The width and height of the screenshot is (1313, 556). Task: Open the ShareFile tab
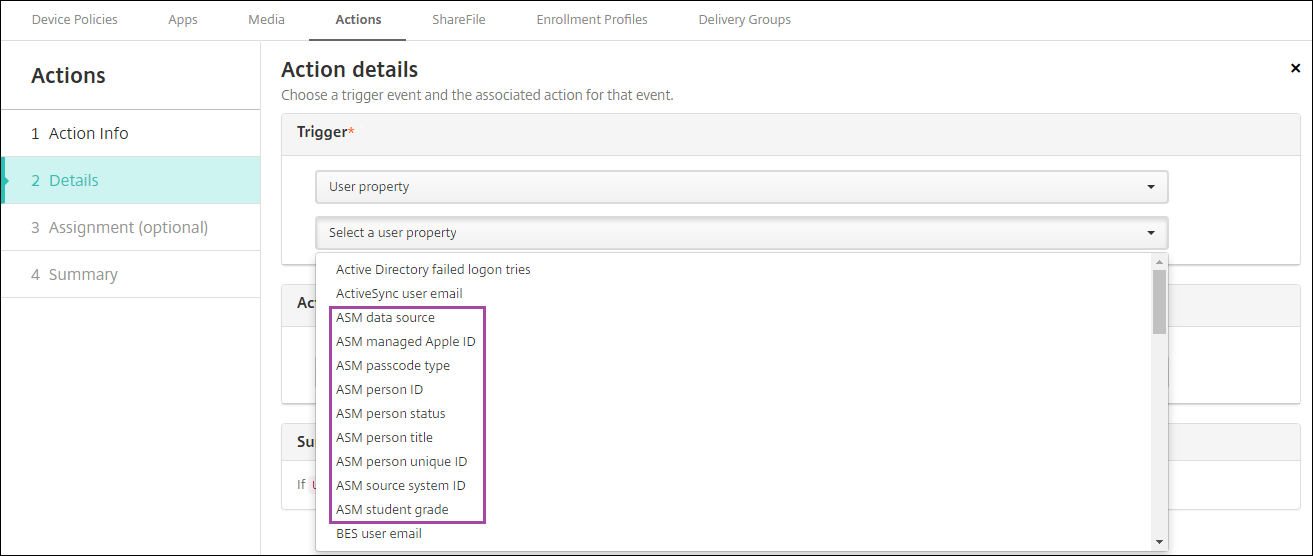459,20
